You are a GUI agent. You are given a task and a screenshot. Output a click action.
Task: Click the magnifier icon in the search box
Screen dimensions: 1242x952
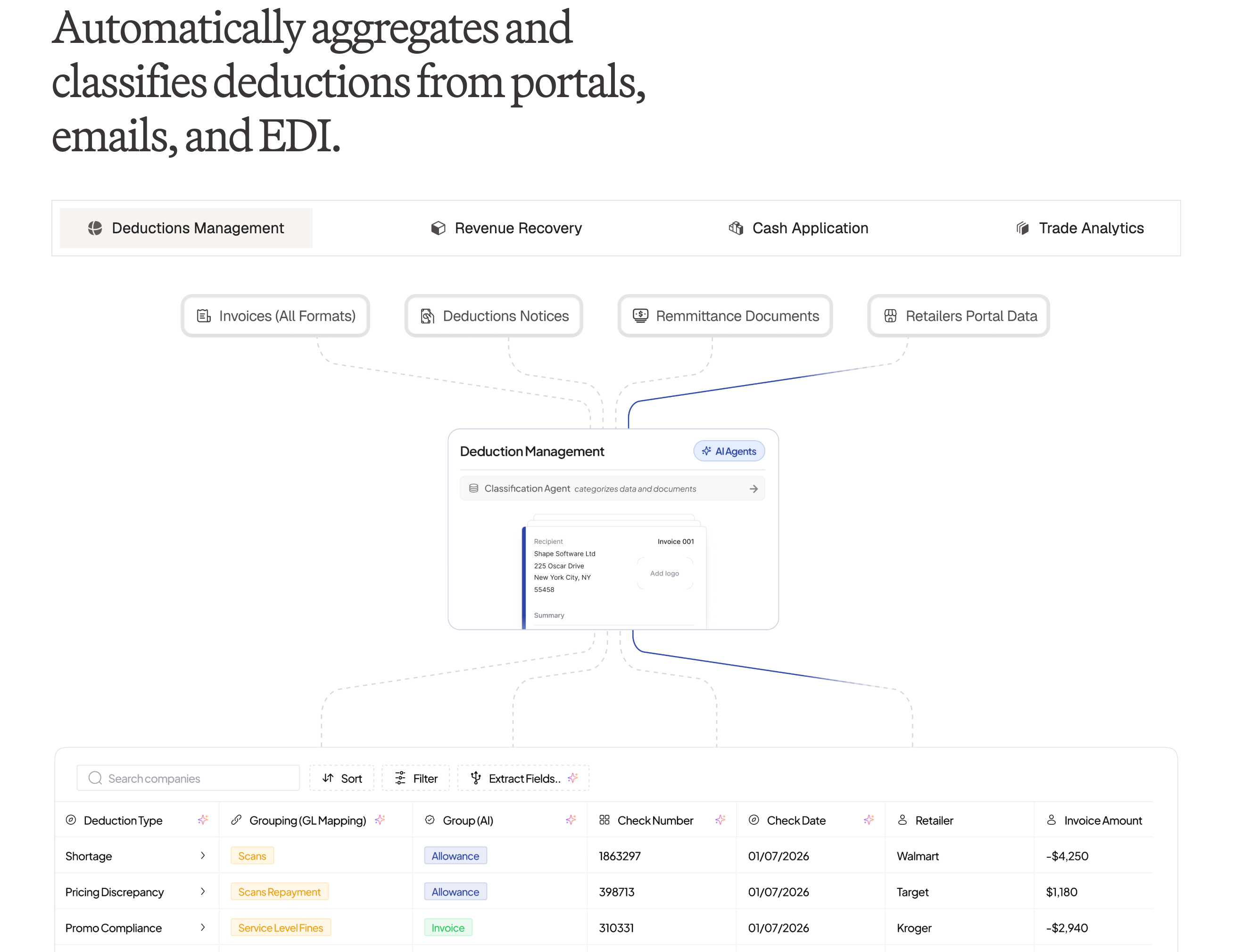click(95, 778)
